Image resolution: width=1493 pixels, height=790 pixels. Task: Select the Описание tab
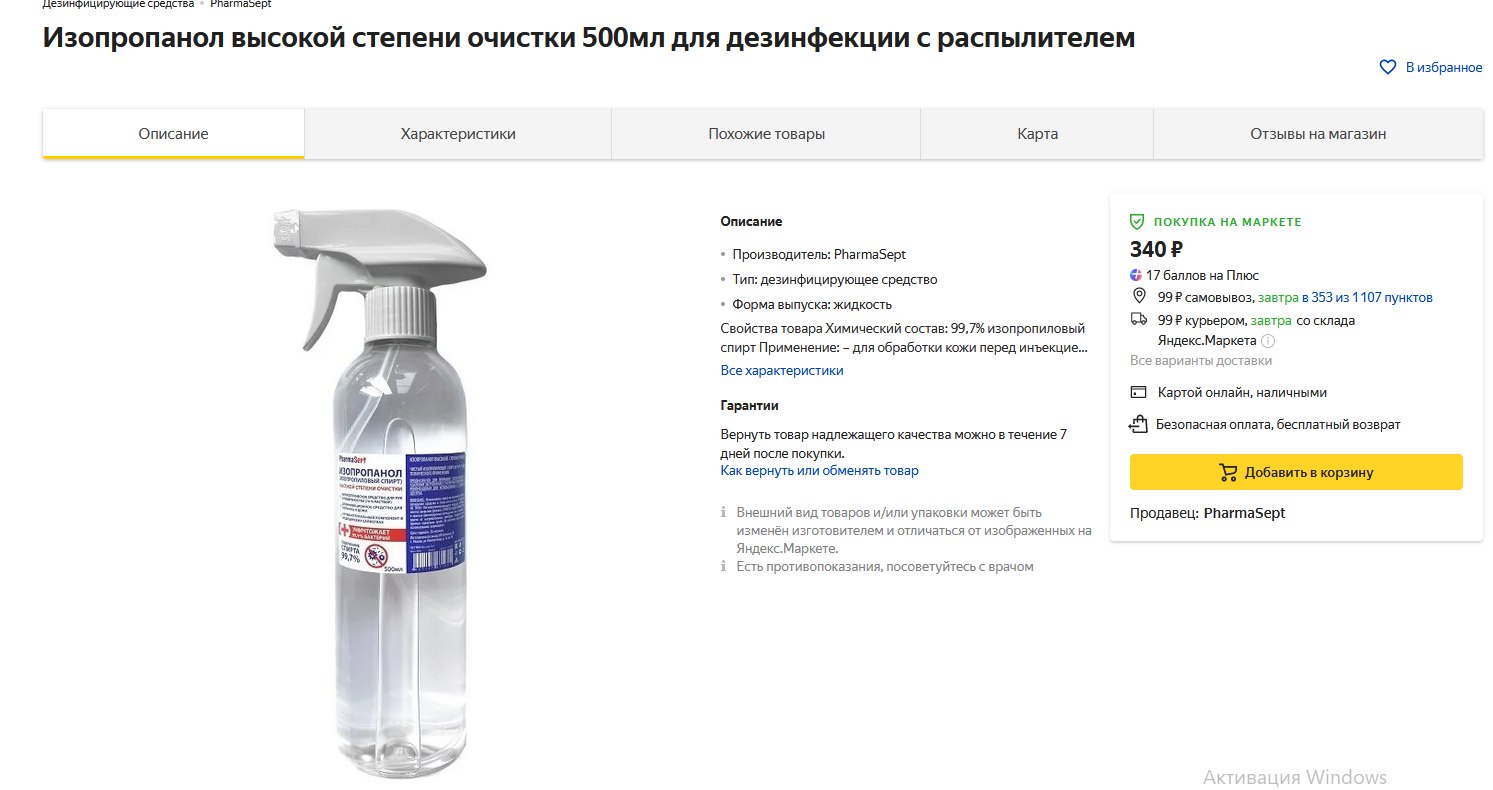click(x=173, y=134)
